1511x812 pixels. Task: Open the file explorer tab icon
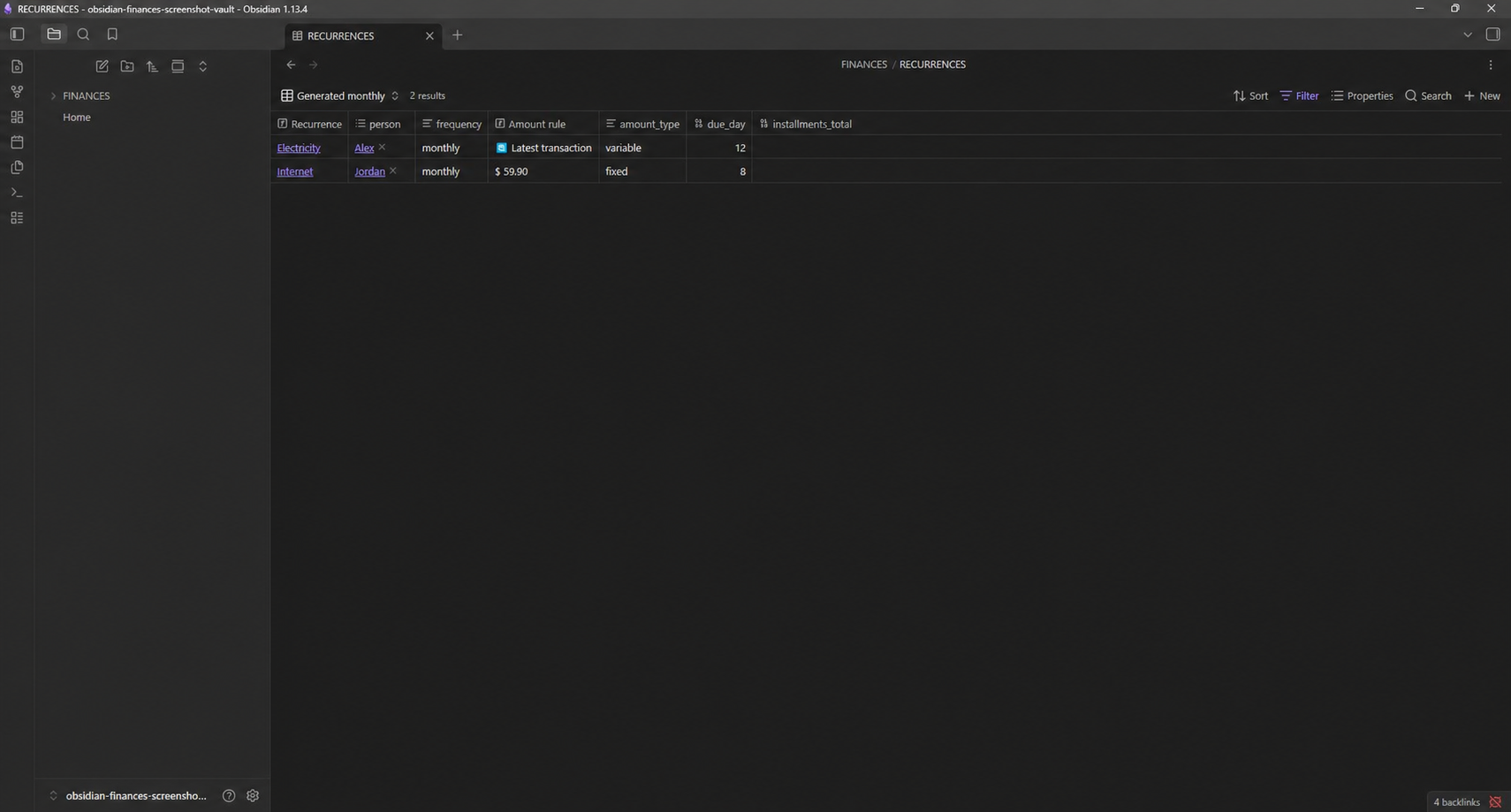coord(54,34)
